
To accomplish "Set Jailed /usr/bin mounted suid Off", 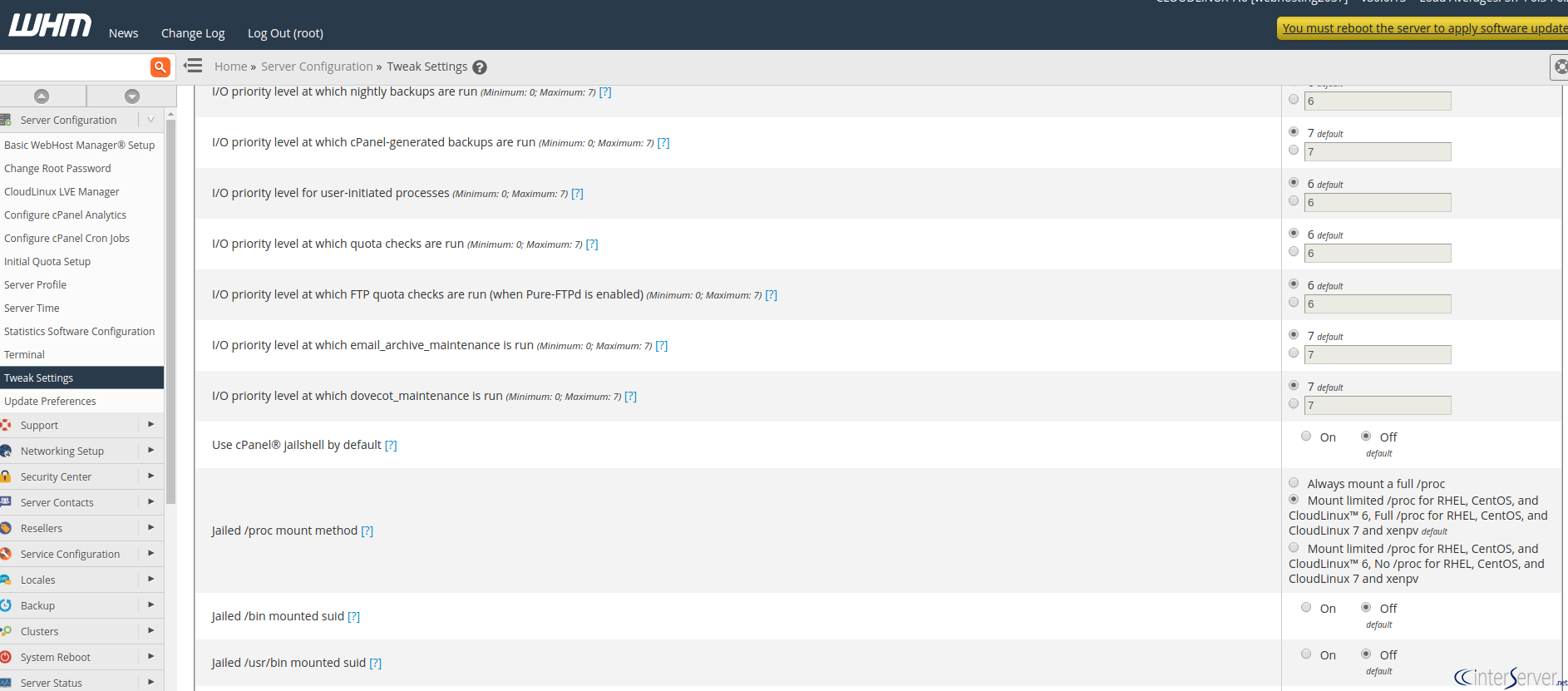I will pos(1366,654).
